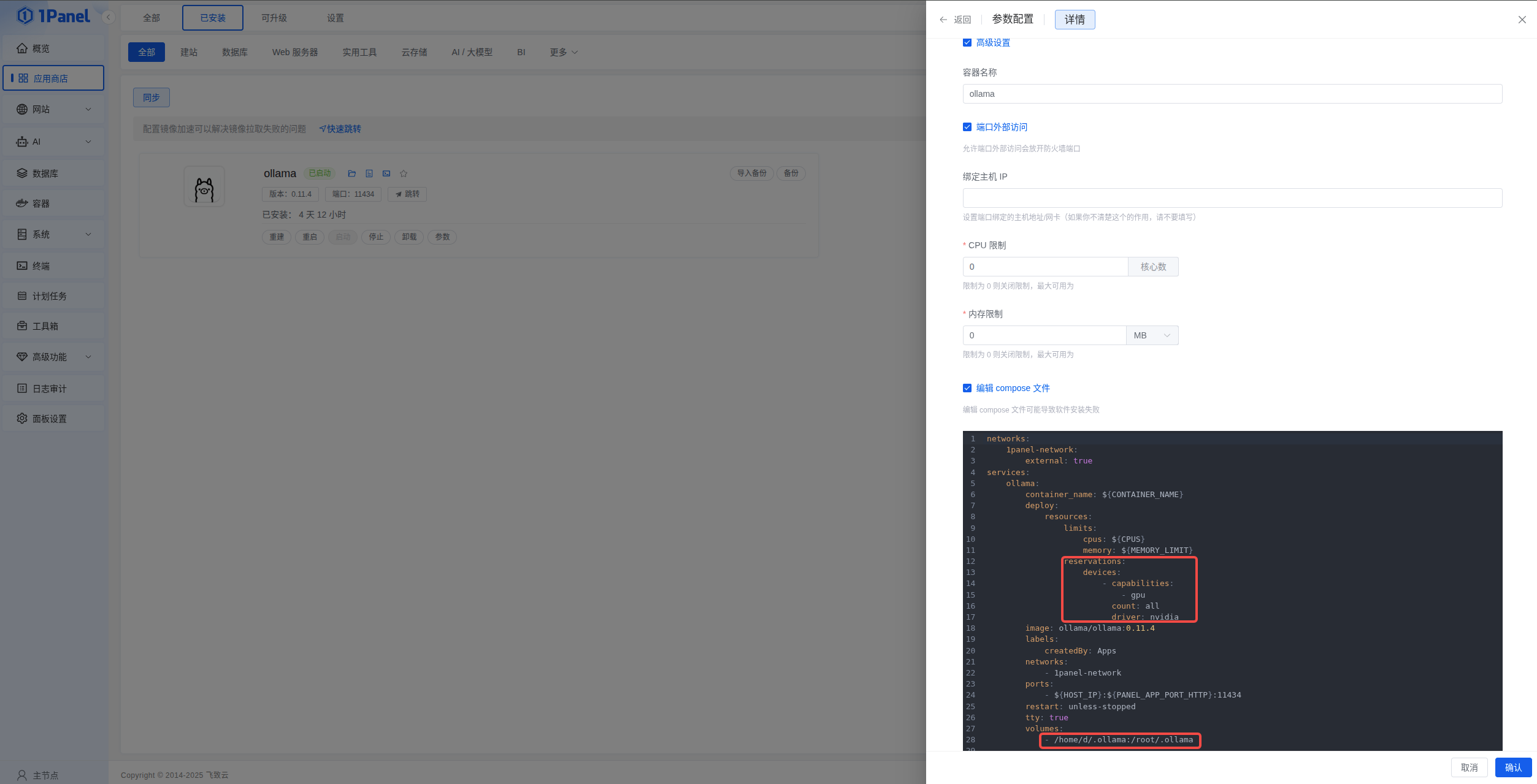1537x784 pixels.
Task: Open 计划任务 scheduled tasks
Action: [53, 296]
